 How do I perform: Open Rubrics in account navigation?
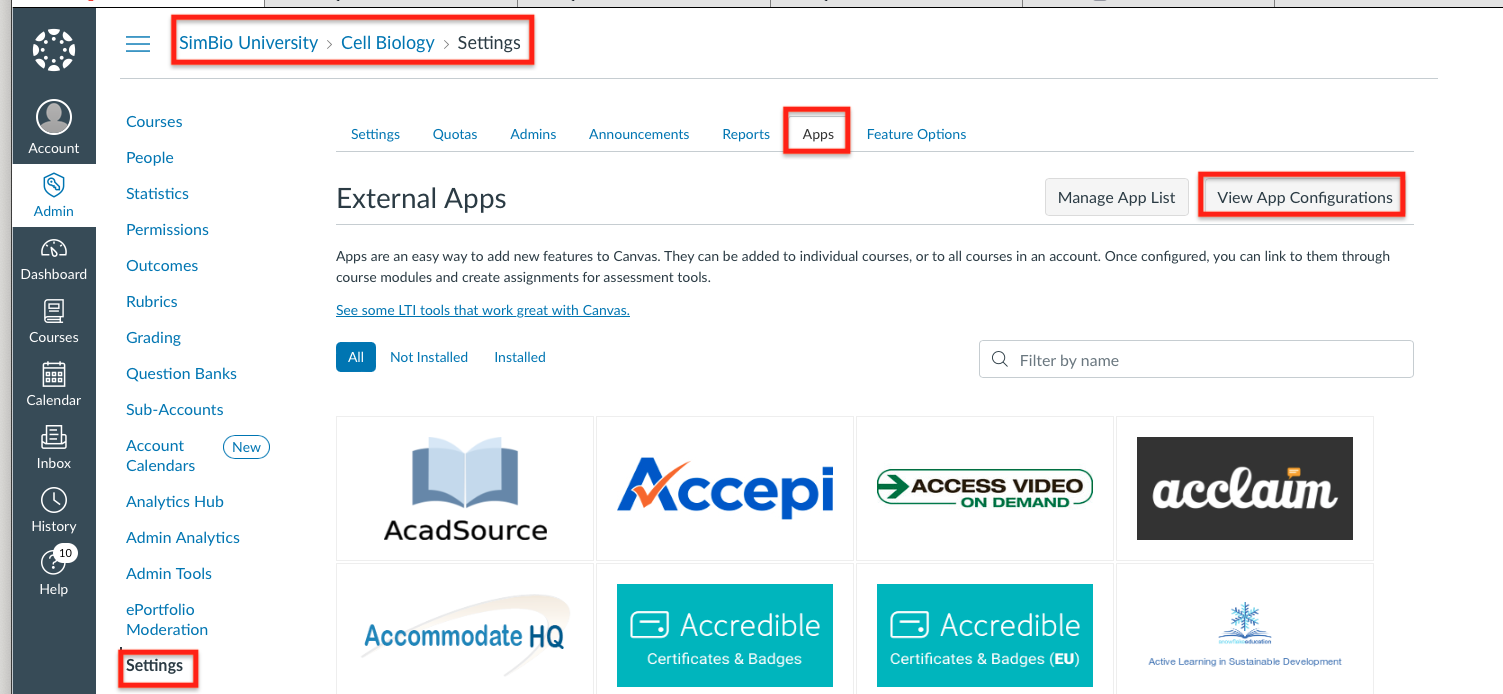point(152,302)
